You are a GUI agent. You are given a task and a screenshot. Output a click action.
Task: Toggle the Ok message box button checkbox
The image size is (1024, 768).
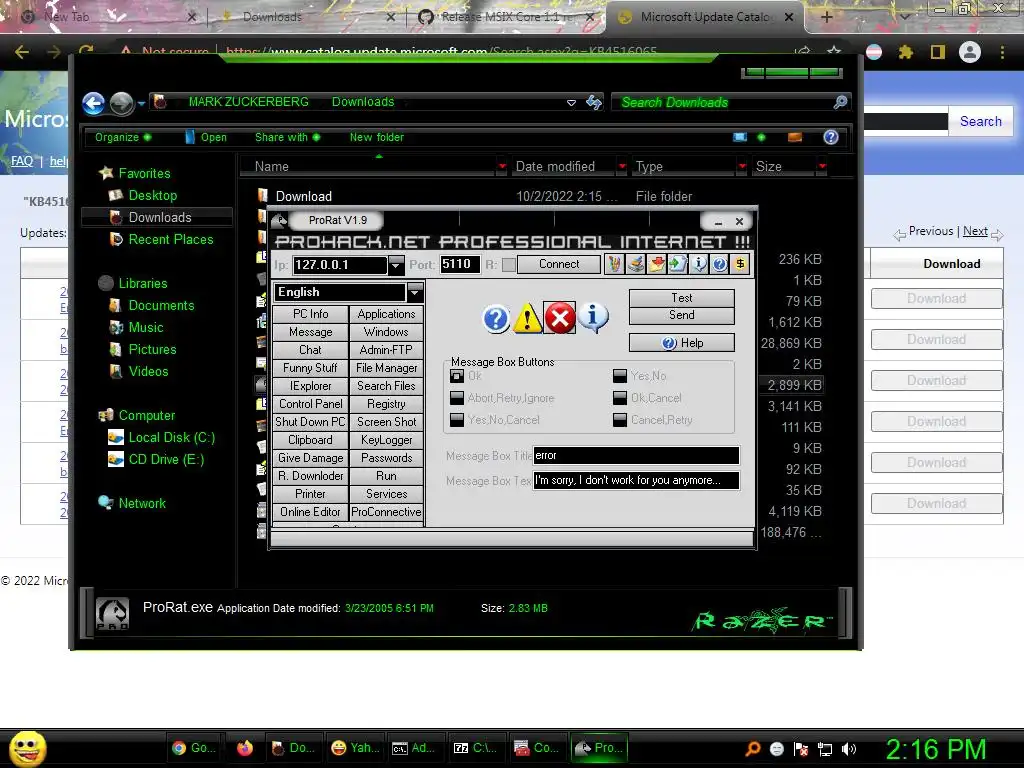click(457, 376)
